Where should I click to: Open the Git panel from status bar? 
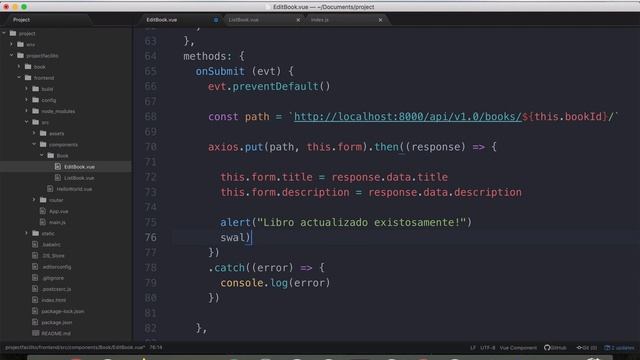[x=586, y=347]
